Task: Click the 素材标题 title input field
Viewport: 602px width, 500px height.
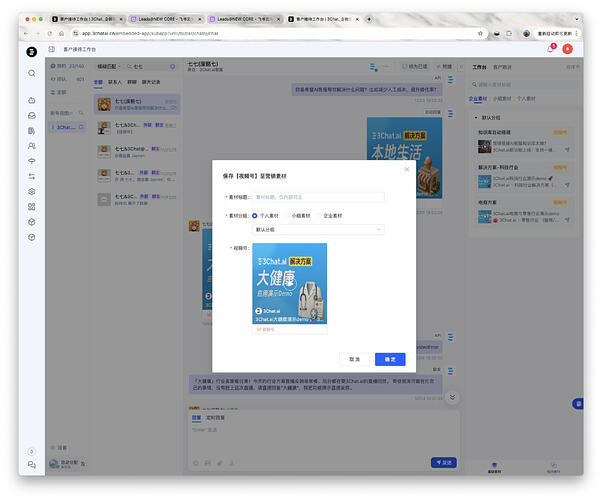Action: (x=318, y=197)
